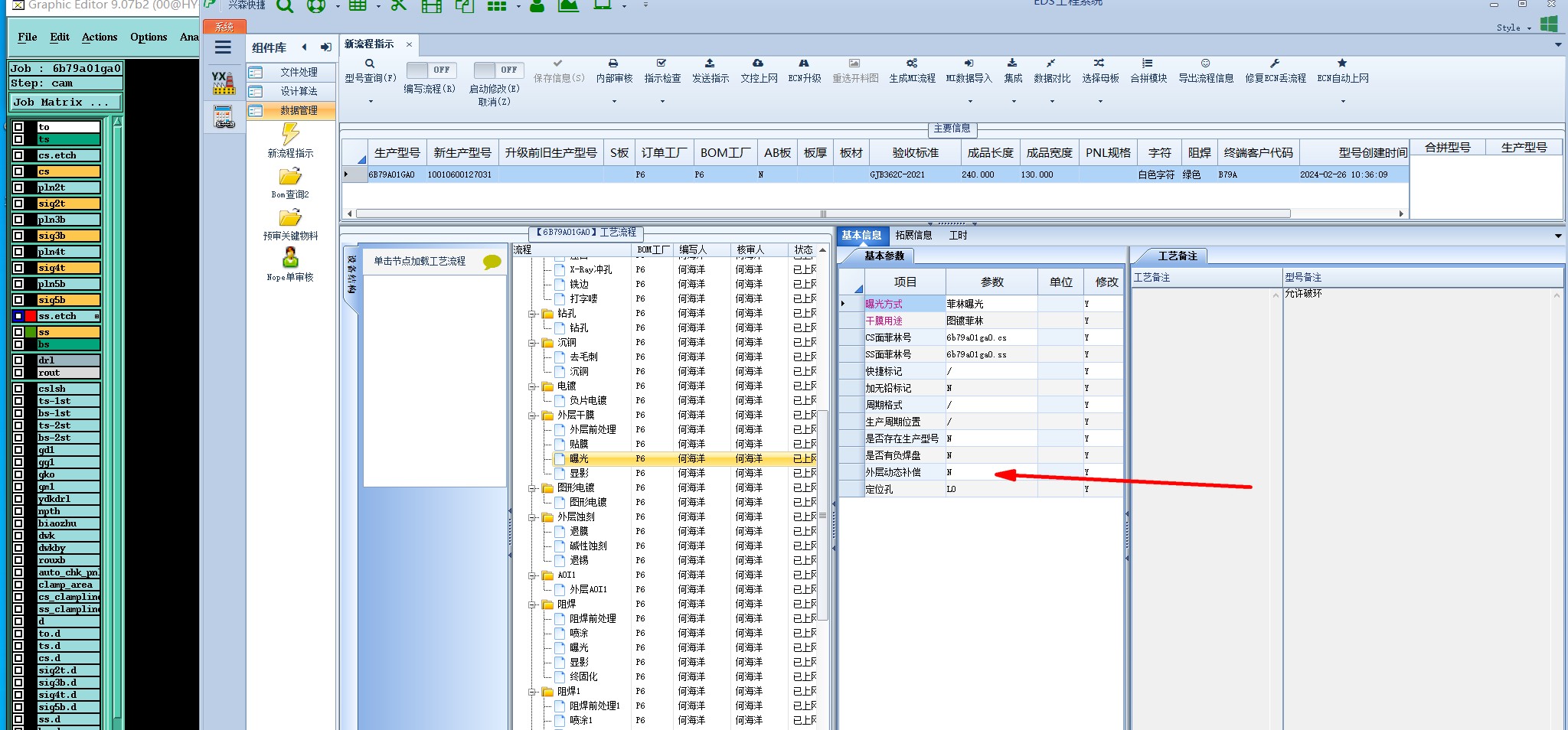Screen dimensions: 1568x730
Task: Click the MI数据导入 import icon
Action: click(x=969, y=64)
